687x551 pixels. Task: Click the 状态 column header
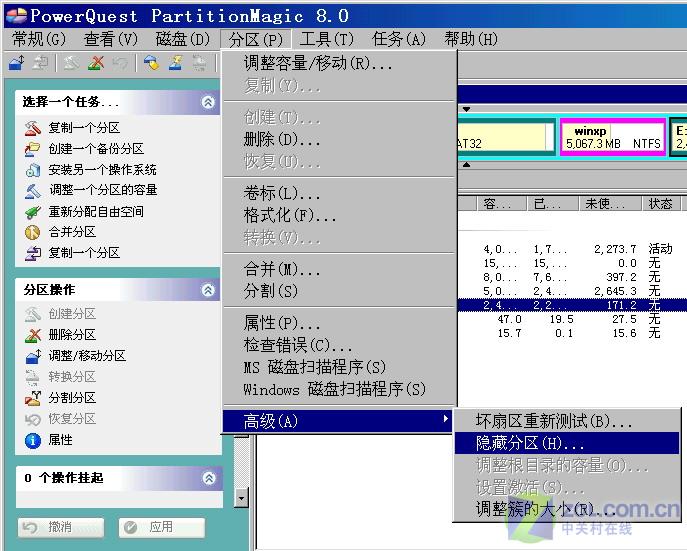[661, 204]
